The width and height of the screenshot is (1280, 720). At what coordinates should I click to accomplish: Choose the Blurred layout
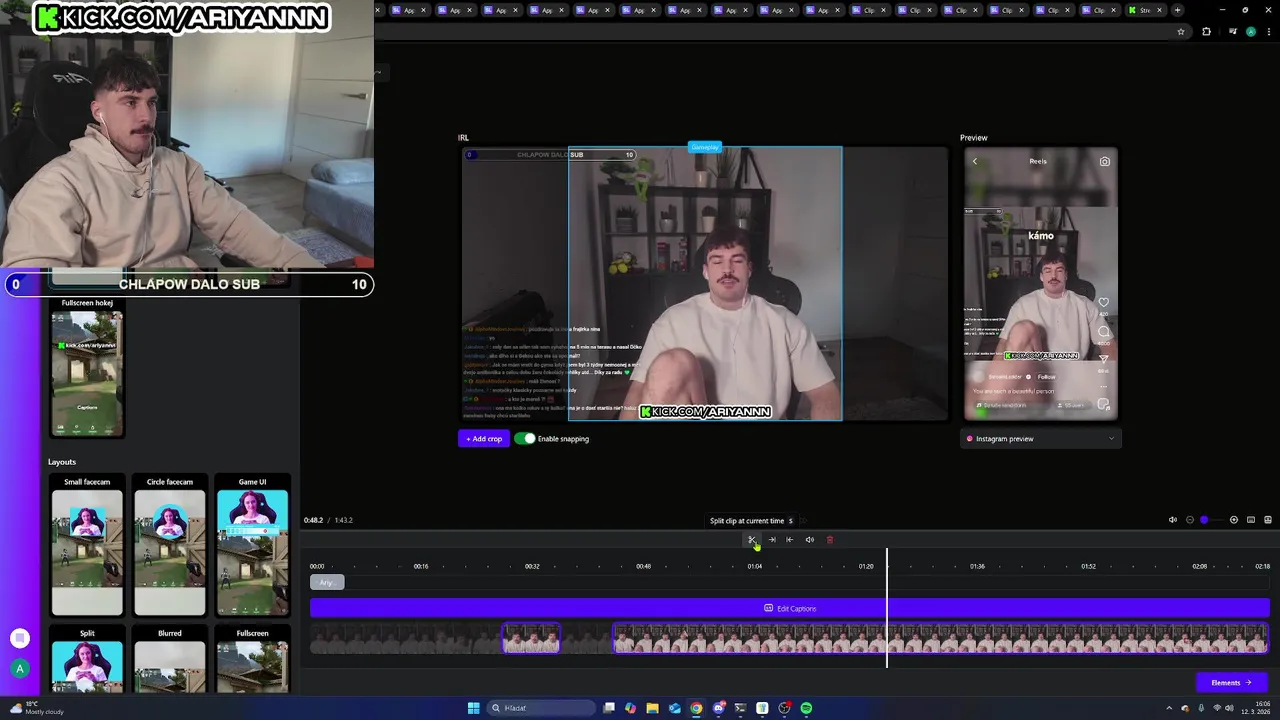click(x=170, y=660)
